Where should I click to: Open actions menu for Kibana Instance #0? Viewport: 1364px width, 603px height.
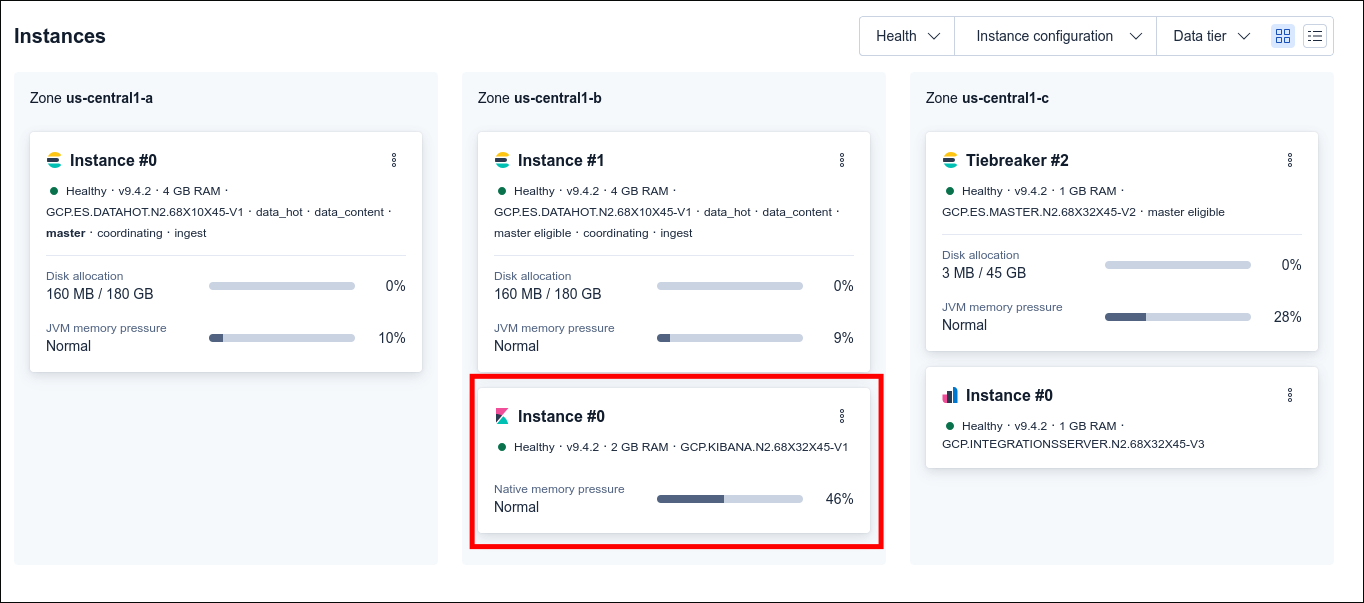pyautogui.click(x=842, y=416)
